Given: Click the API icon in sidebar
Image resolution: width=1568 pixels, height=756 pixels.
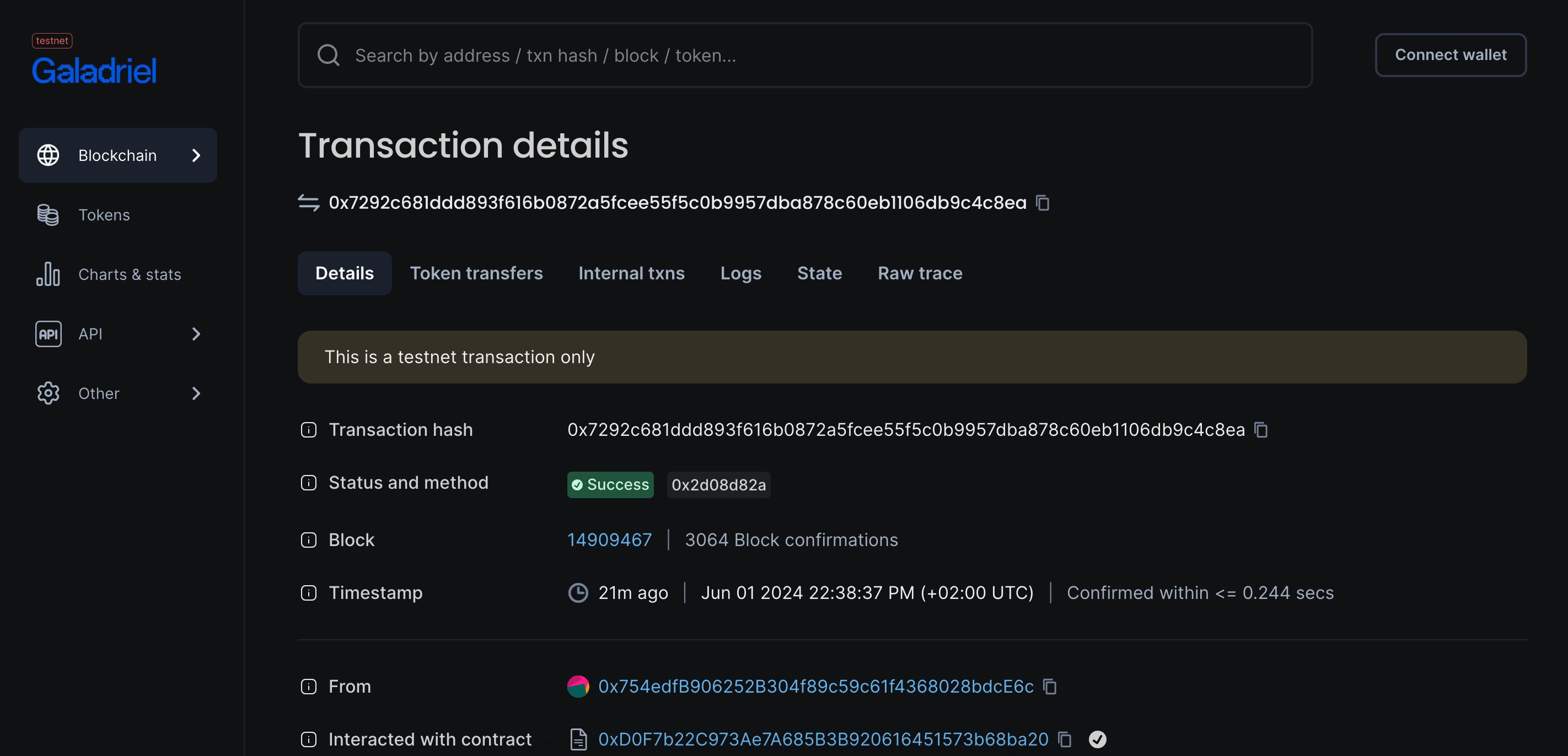Looking at the screenshot, I should point(48,334).
